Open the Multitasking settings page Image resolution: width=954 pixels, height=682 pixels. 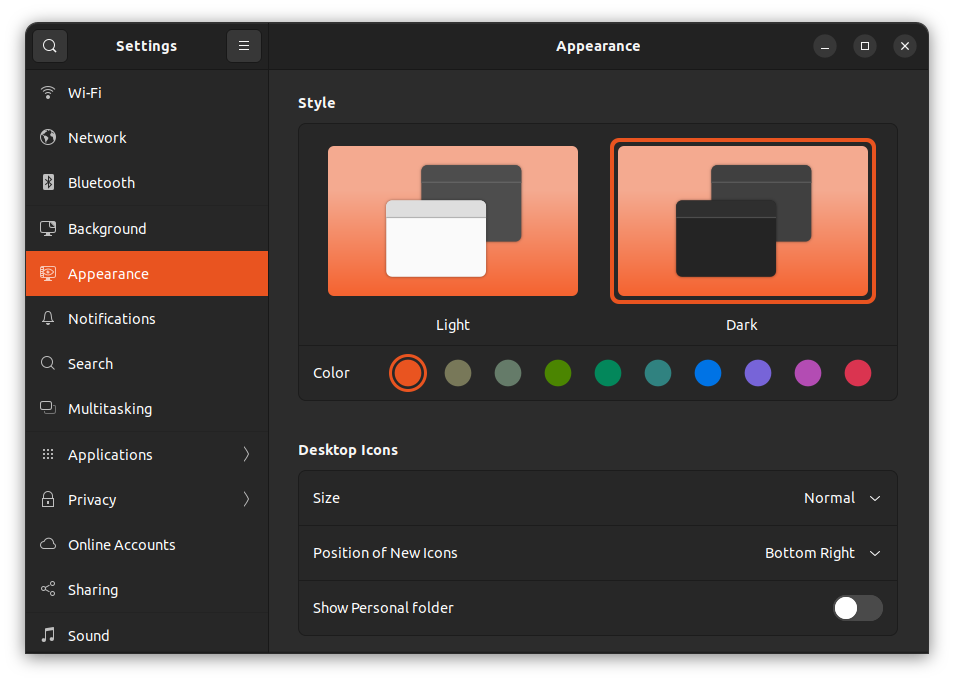pyautogui.click(x=110, y=409)
